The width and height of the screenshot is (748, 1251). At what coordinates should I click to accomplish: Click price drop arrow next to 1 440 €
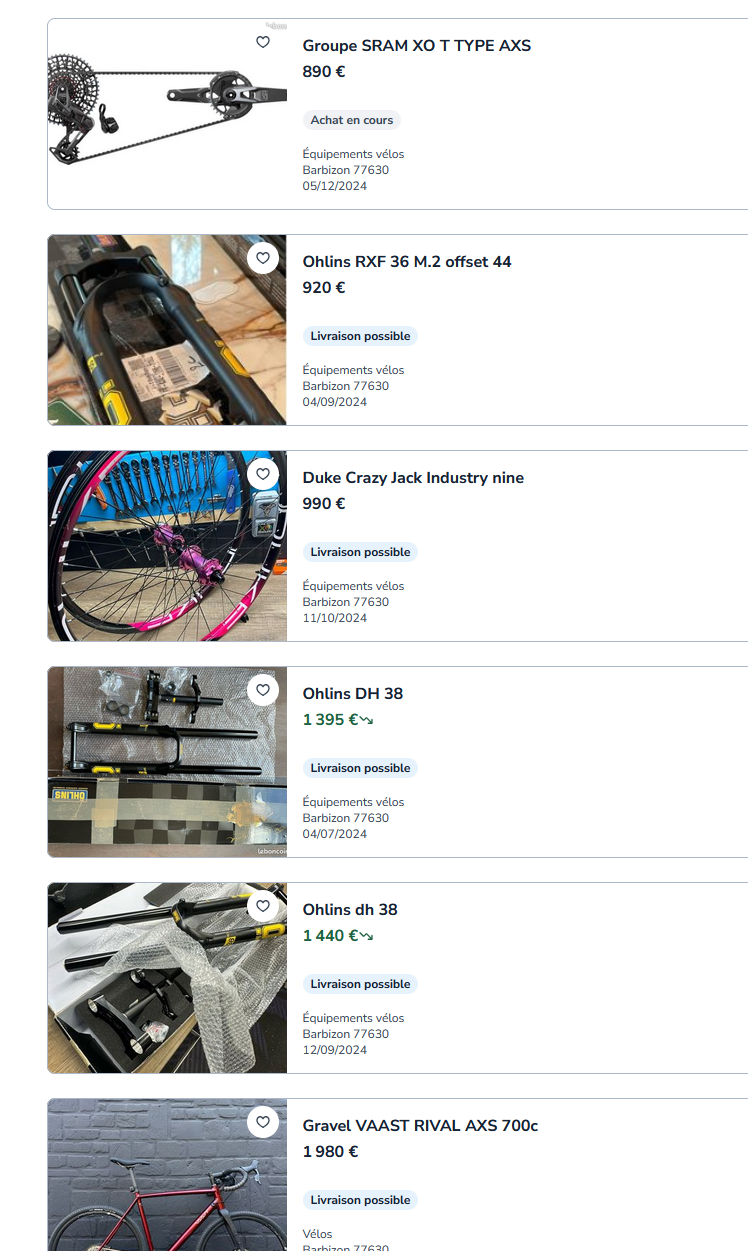(x=366, y=936)
